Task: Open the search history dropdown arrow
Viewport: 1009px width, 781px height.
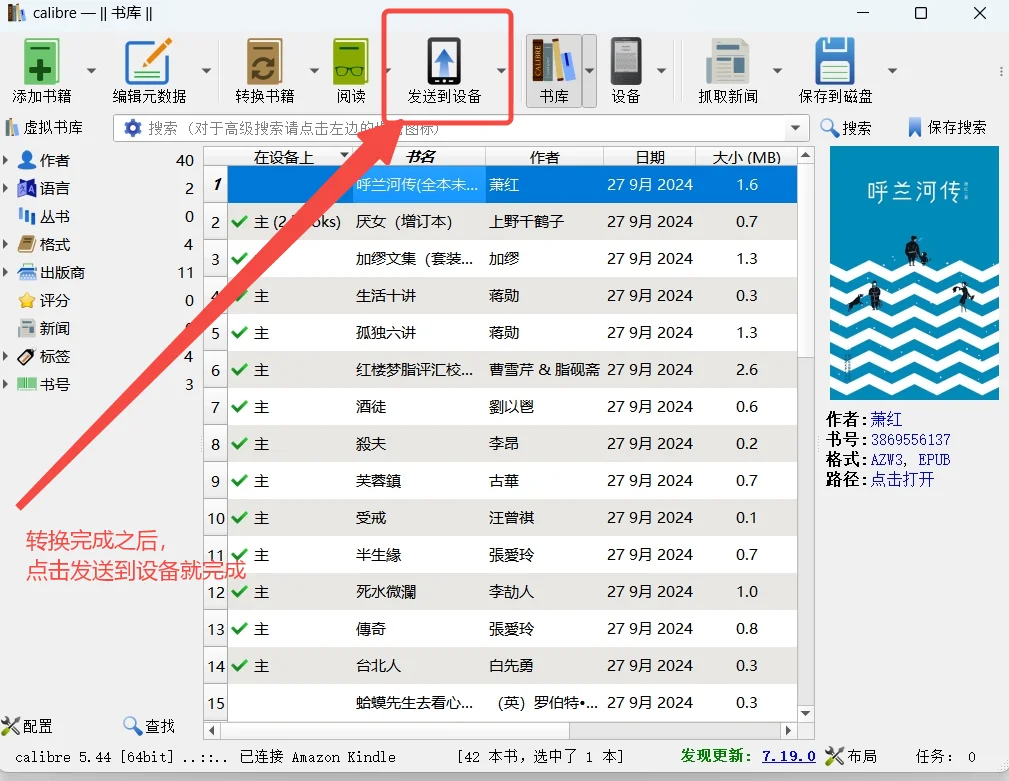Action: pos(796,128)
